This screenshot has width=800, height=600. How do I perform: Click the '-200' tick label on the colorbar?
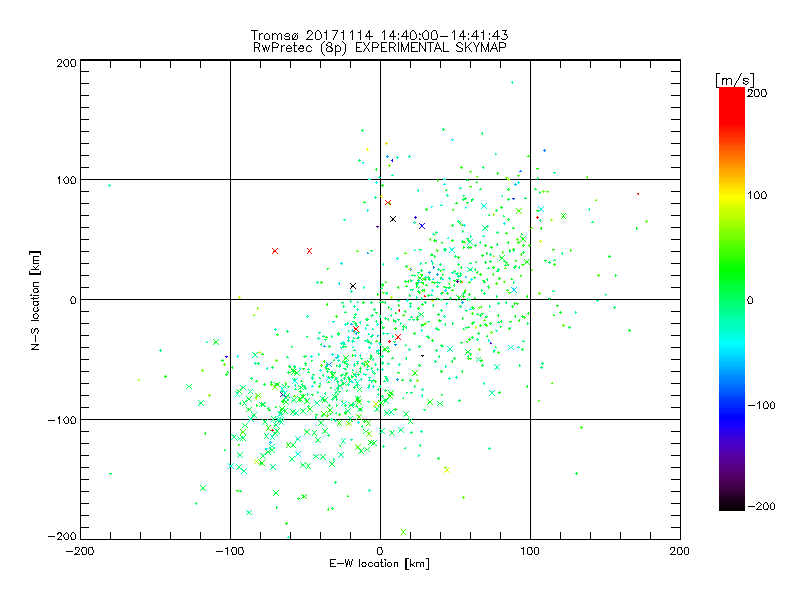point(761,506)
